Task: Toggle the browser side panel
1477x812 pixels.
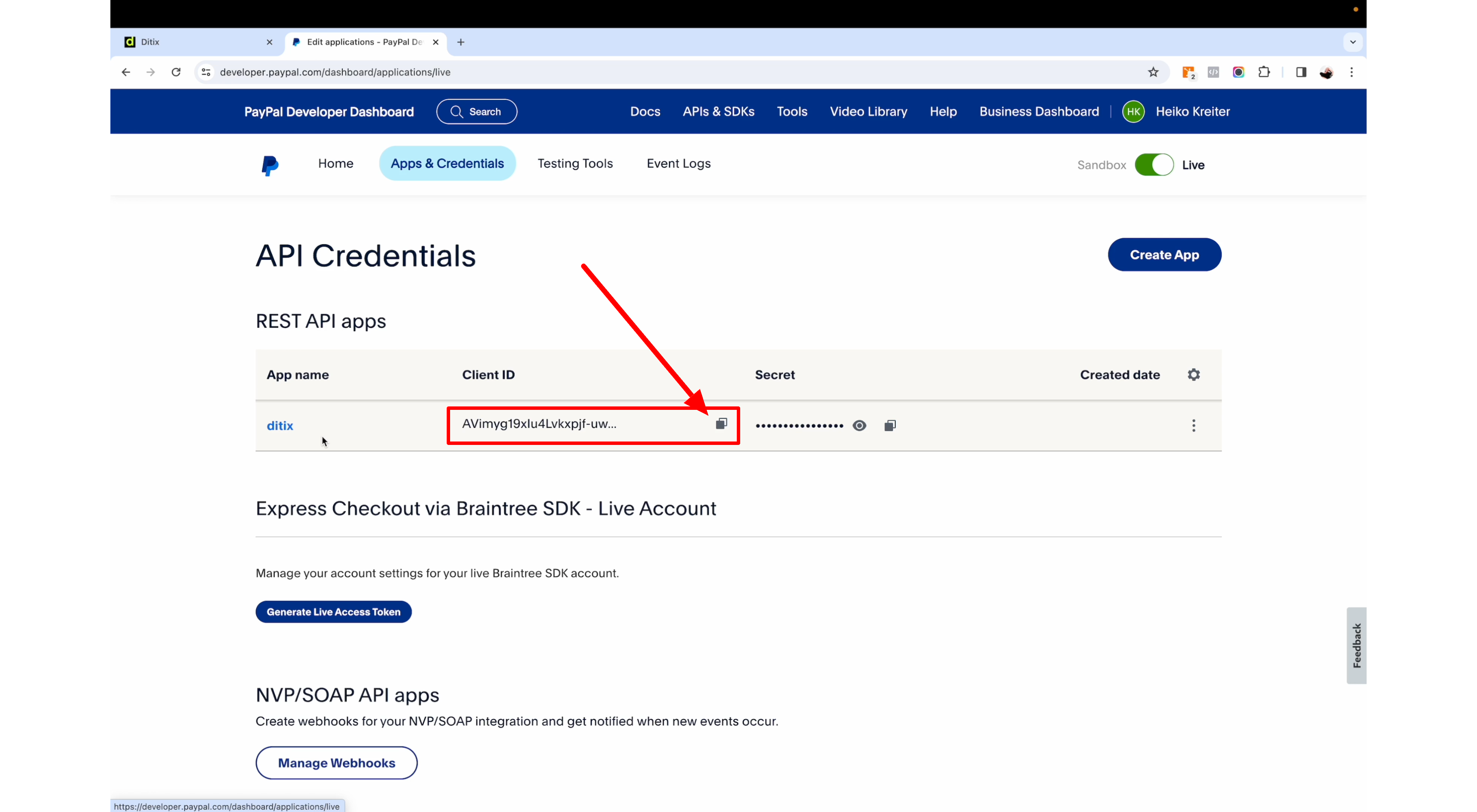Action: (x=1300, y=72)
